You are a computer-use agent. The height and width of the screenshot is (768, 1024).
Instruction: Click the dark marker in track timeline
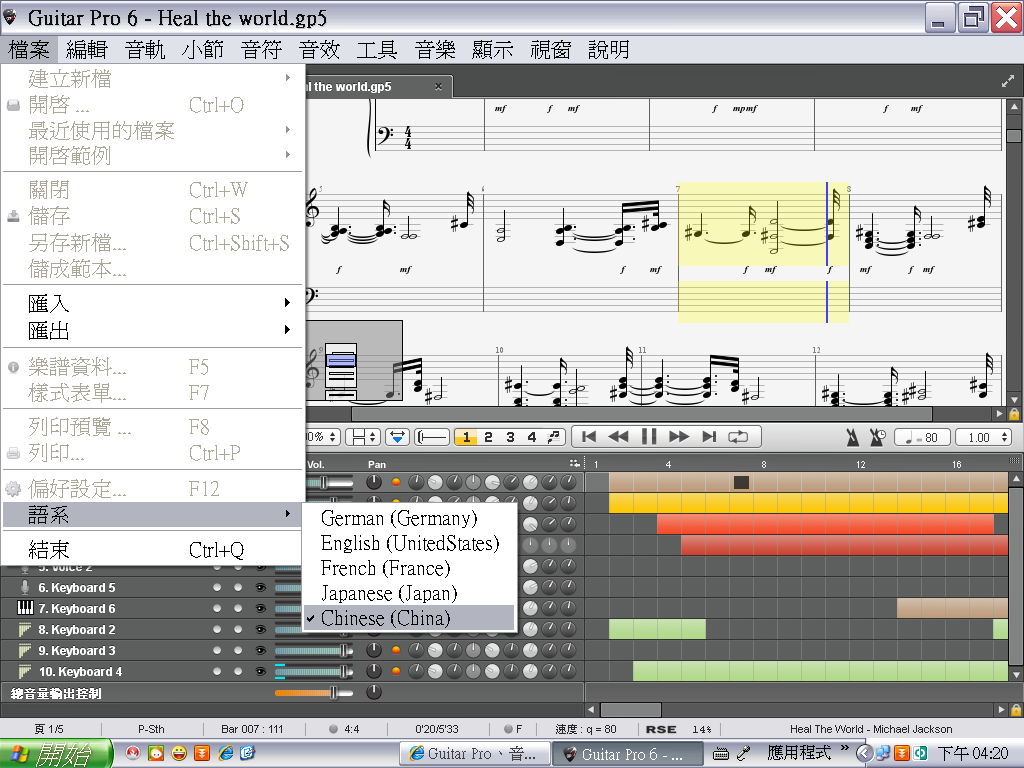741,483
